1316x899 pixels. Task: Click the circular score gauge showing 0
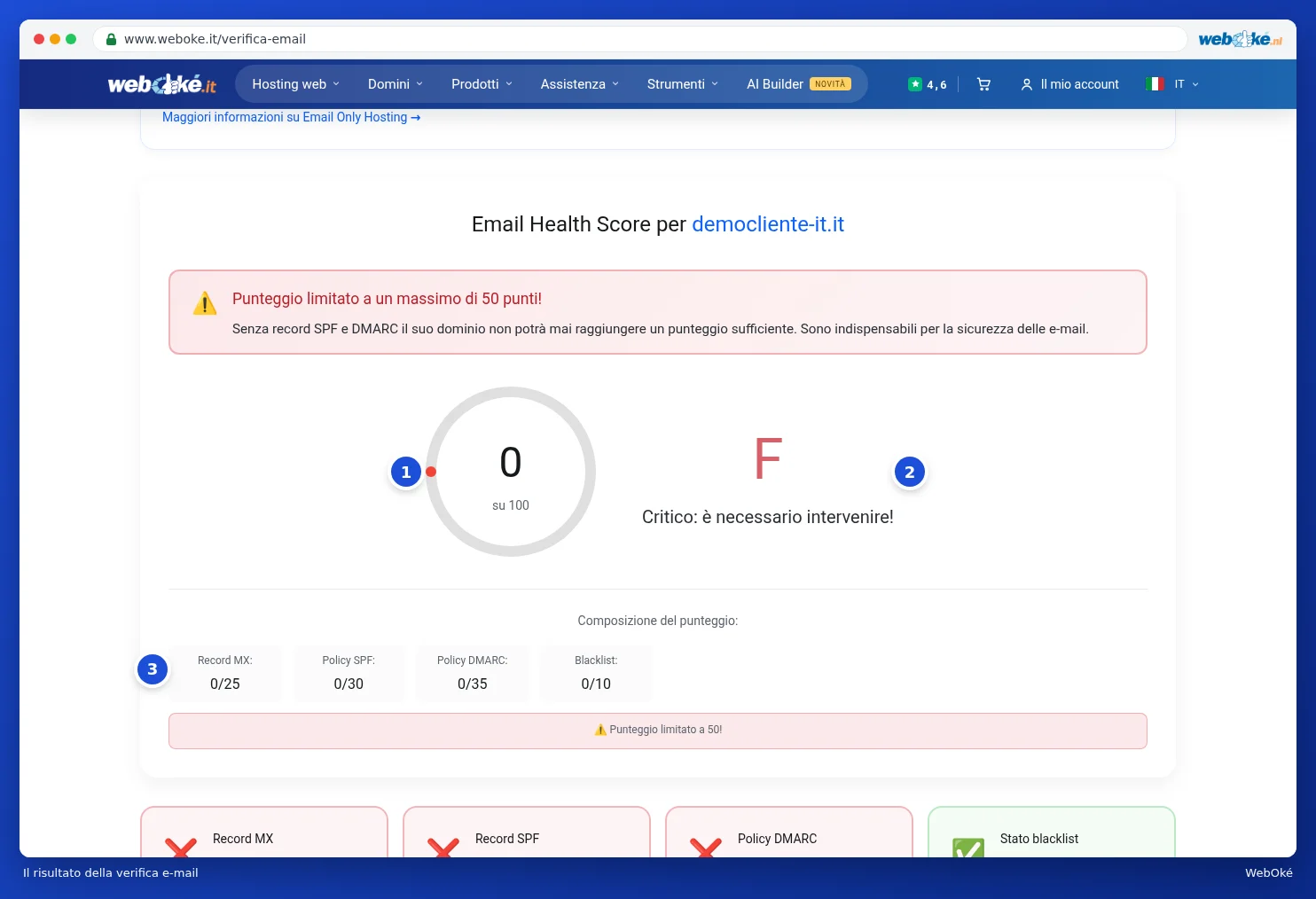(x=511, y=472)
